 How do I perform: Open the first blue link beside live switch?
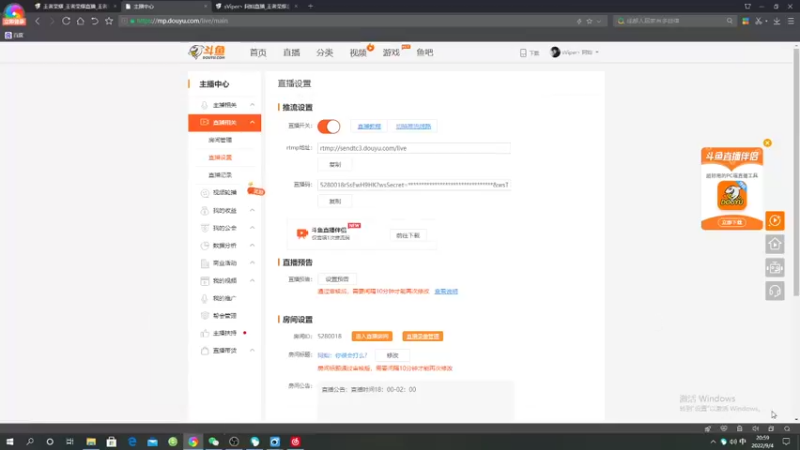tap(369, 126)
